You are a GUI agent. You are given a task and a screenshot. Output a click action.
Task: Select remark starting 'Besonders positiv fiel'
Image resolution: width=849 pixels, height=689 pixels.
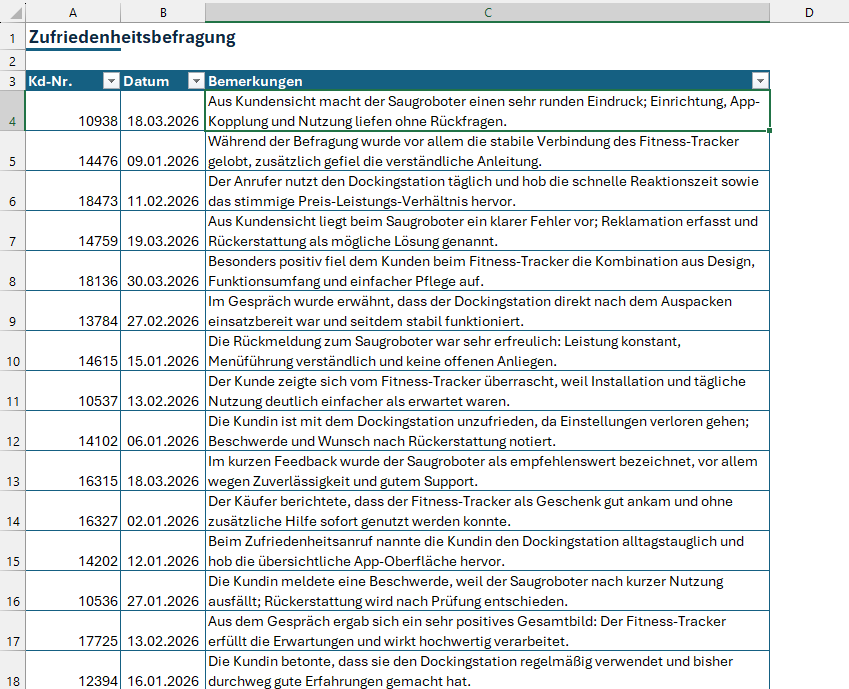coord(487,271)
